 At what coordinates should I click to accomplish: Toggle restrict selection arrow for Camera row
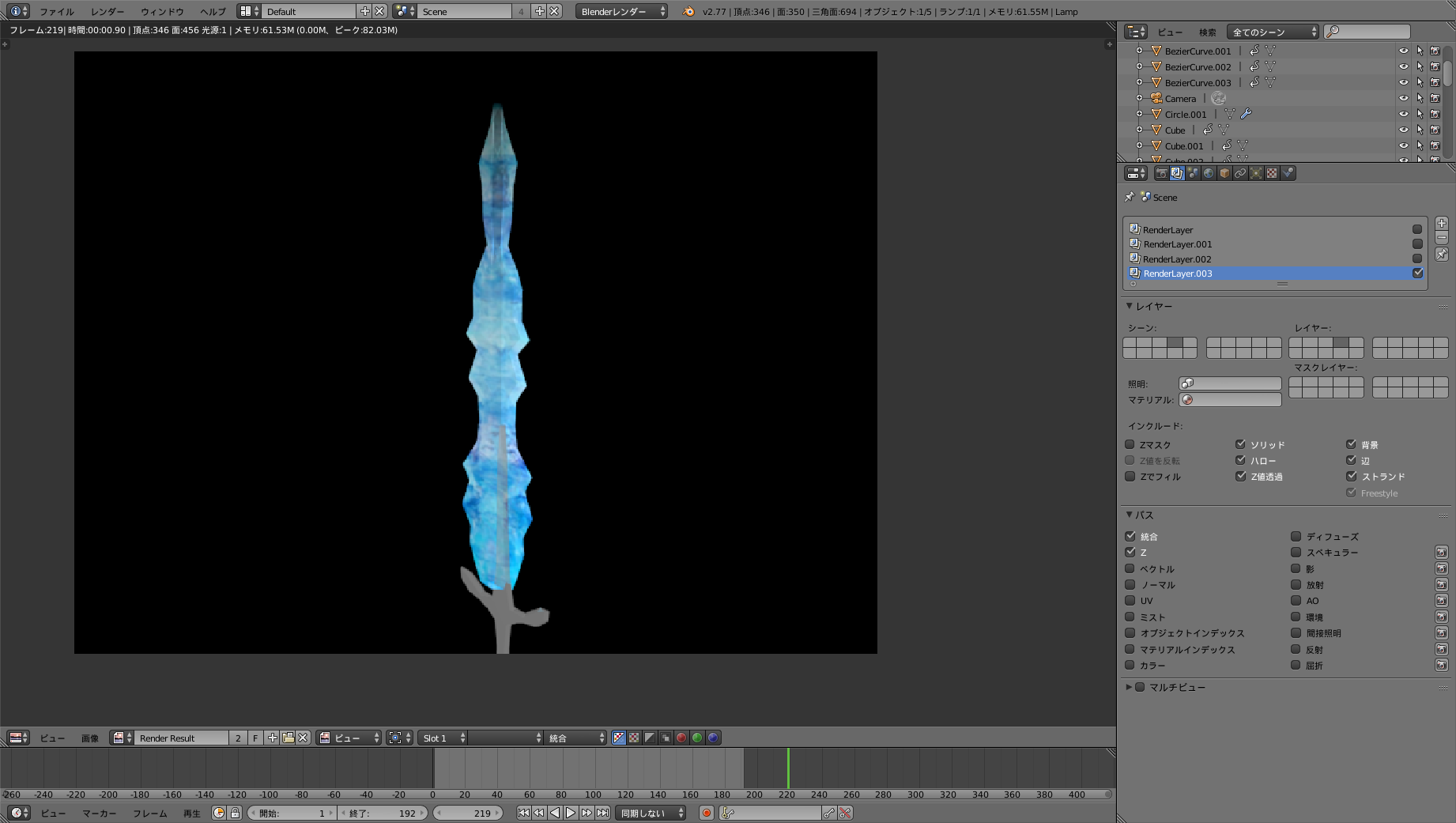1420,98
